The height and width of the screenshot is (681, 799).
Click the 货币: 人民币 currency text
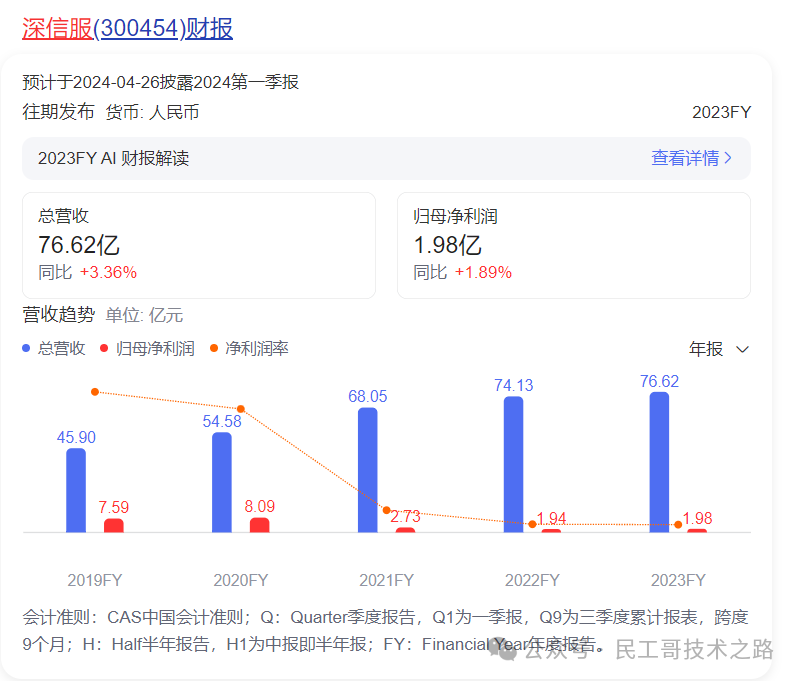(152, 112)
